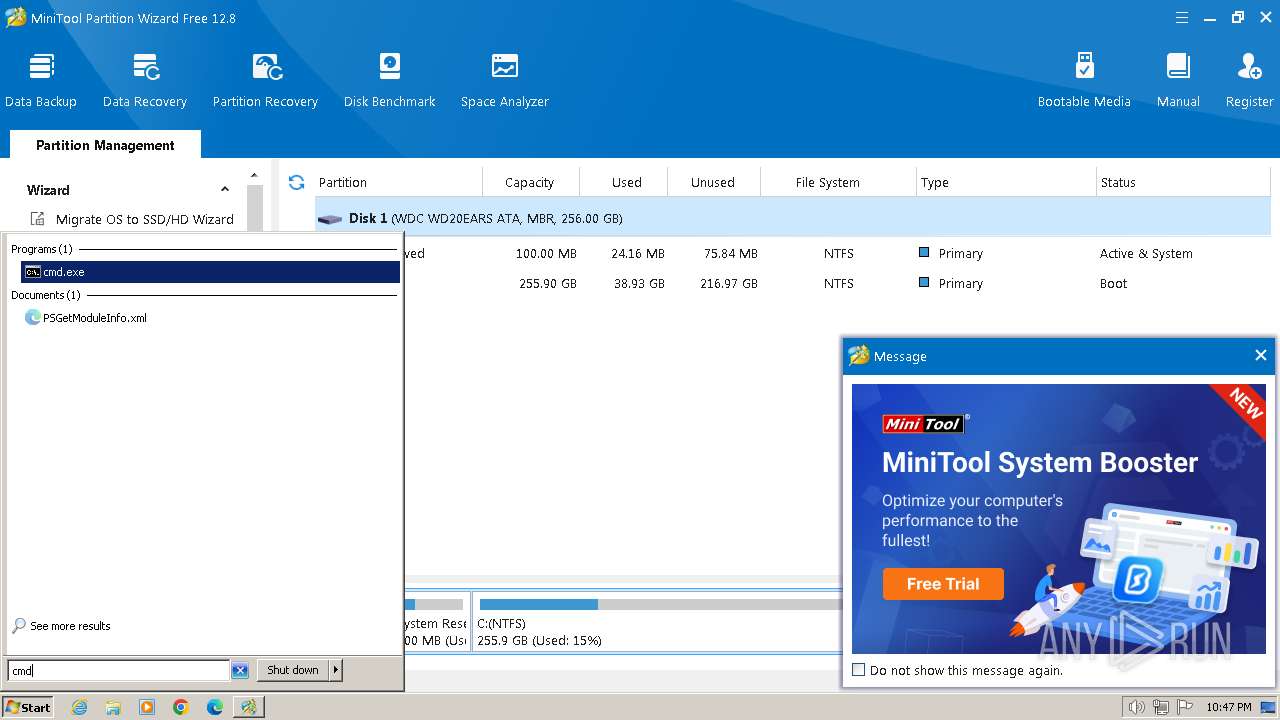
Task: Open Disk Benchmark
Action: coord(390,80)
